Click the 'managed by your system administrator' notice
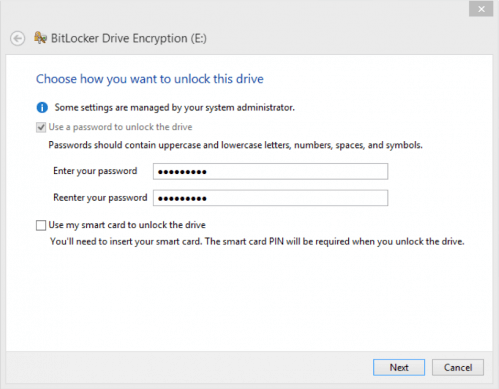The width and height of the screenshot is (499, 389). (x=175, y=108)
